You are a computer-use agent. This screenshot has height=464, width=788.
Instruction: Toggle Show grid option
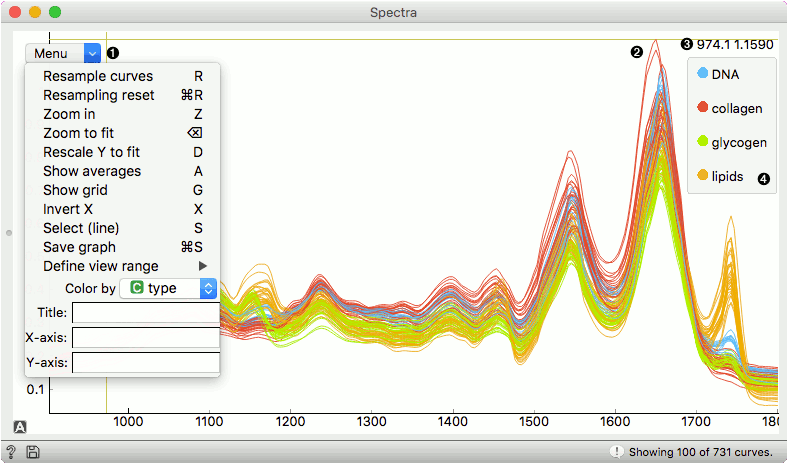click(75, 190)
